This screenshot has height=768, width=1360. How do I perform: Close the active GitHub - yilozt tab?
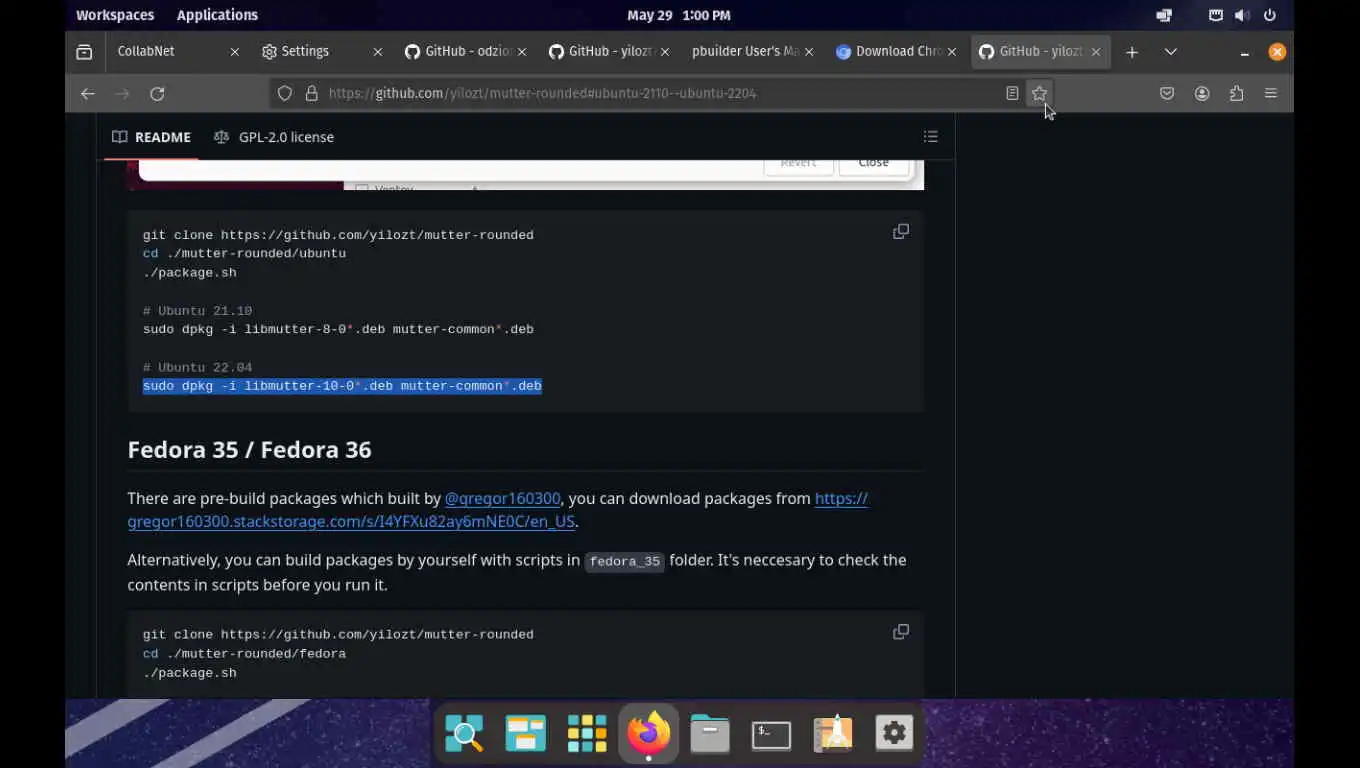[x=1096, y=52]
